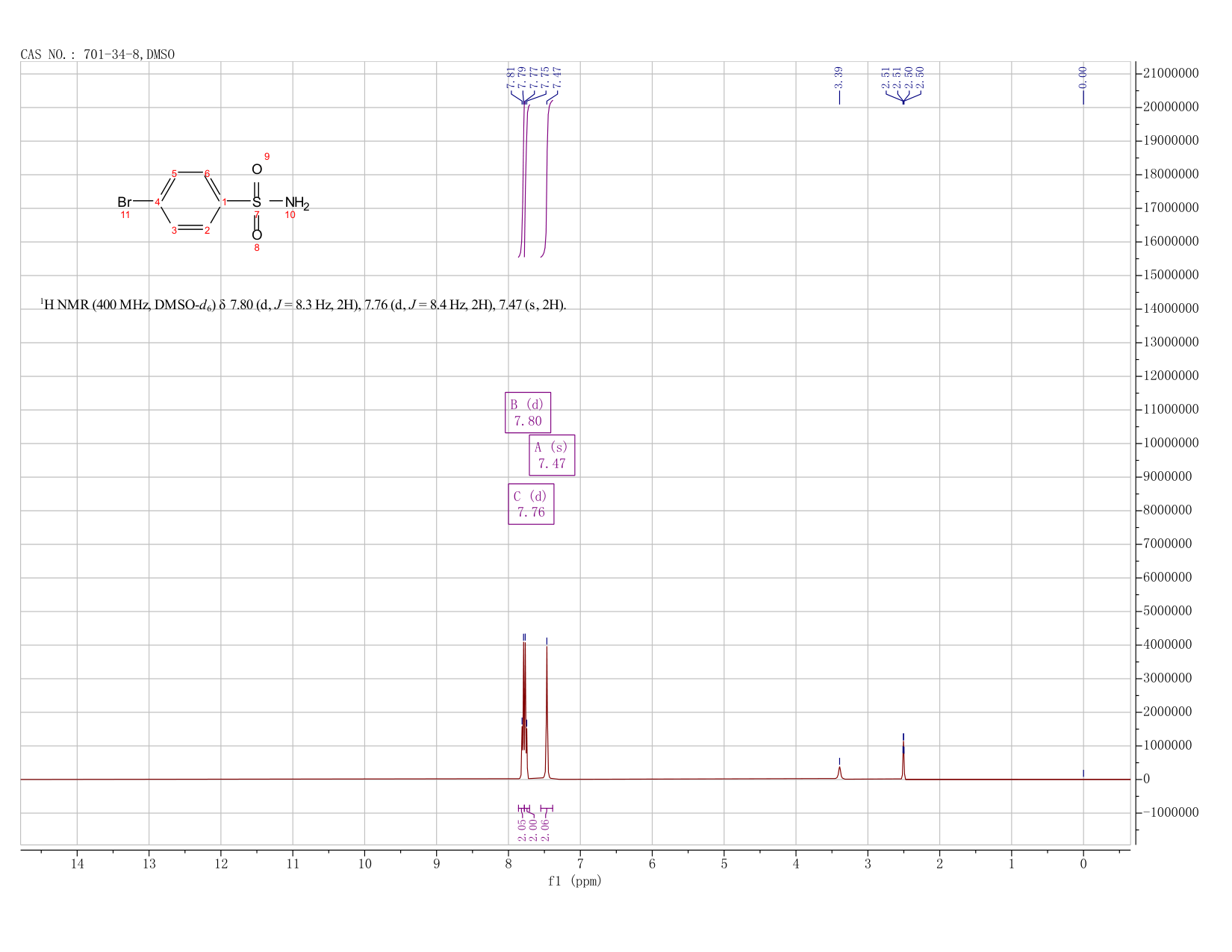This screenshot has width=1232, height=952.
Task: Click the '-1000000' intensity axis label
Action: pyautogui.click(x=1171, y=812)
